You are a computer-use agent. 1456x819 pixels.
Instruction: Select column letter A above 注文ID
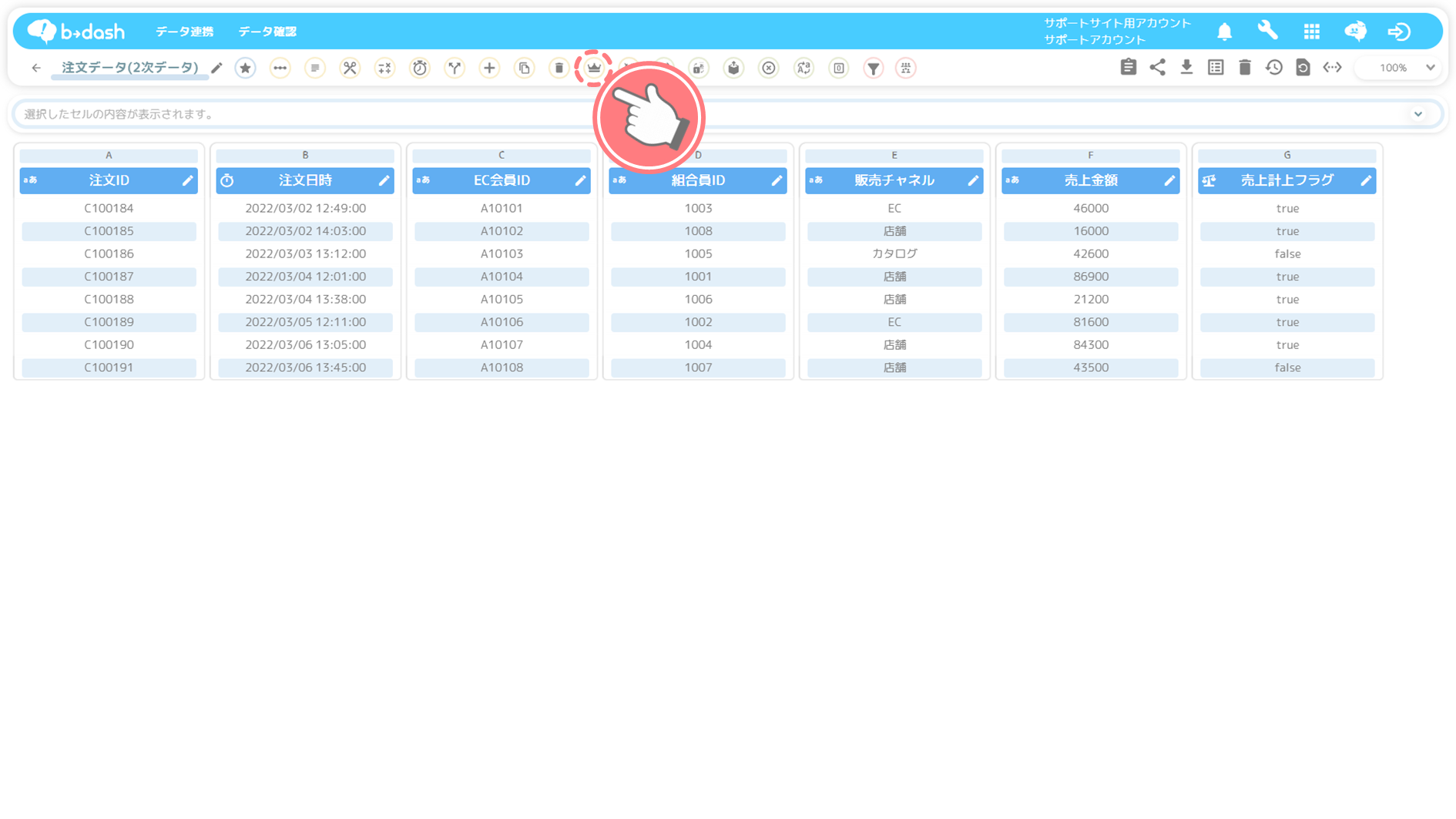click(x=109, y=155)
